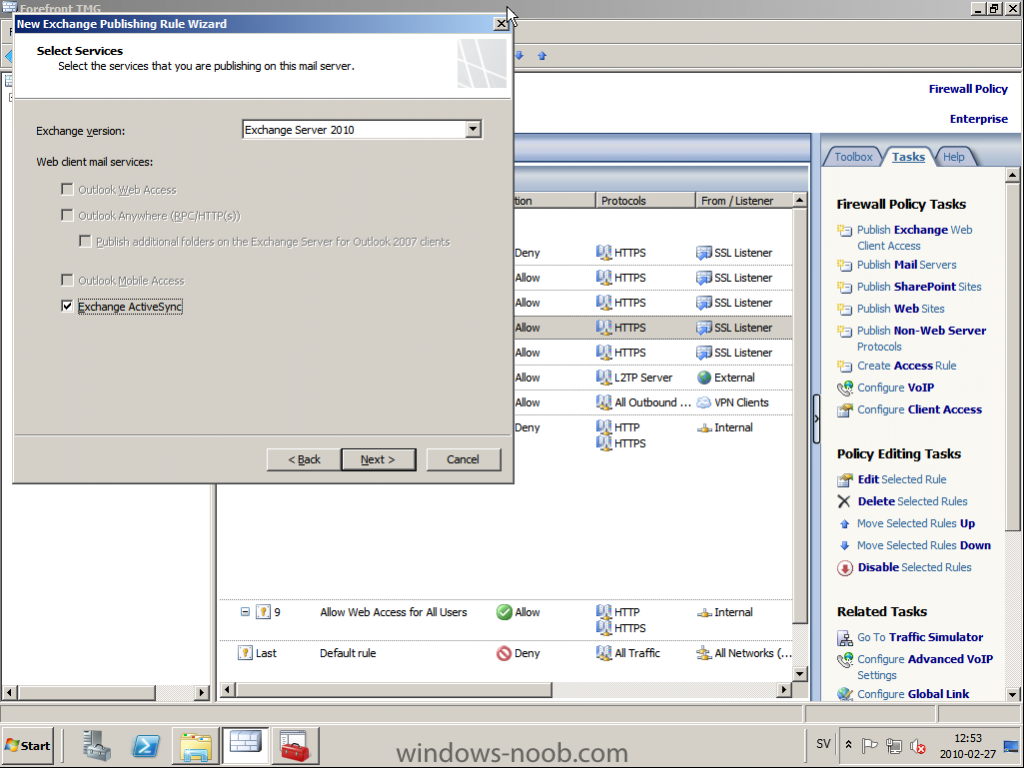Switch to Forefront TMG firewall taskbar icon
The width and height of the screenshot is (1024, 768).
pos(245,745)
